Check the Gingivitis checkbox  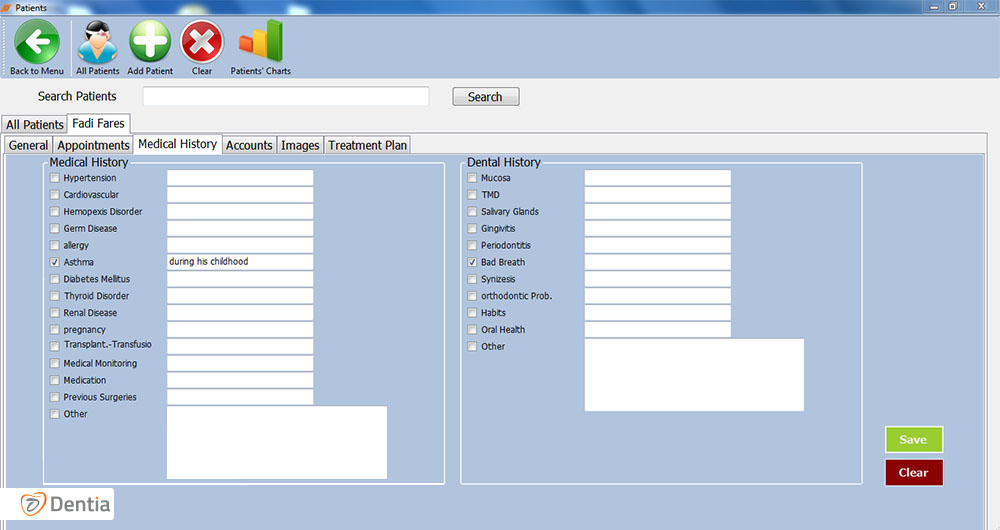click(472, 229)
